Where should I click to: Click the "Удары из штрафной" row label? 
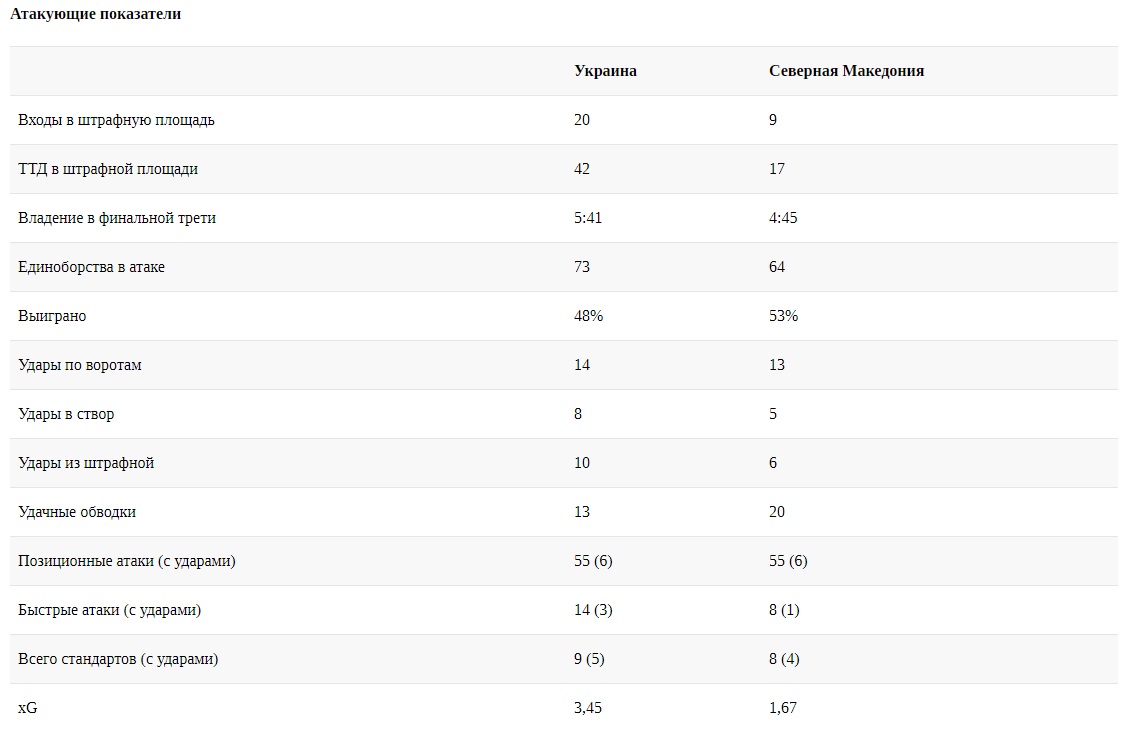pyautogui.click(x=86, y=463)
